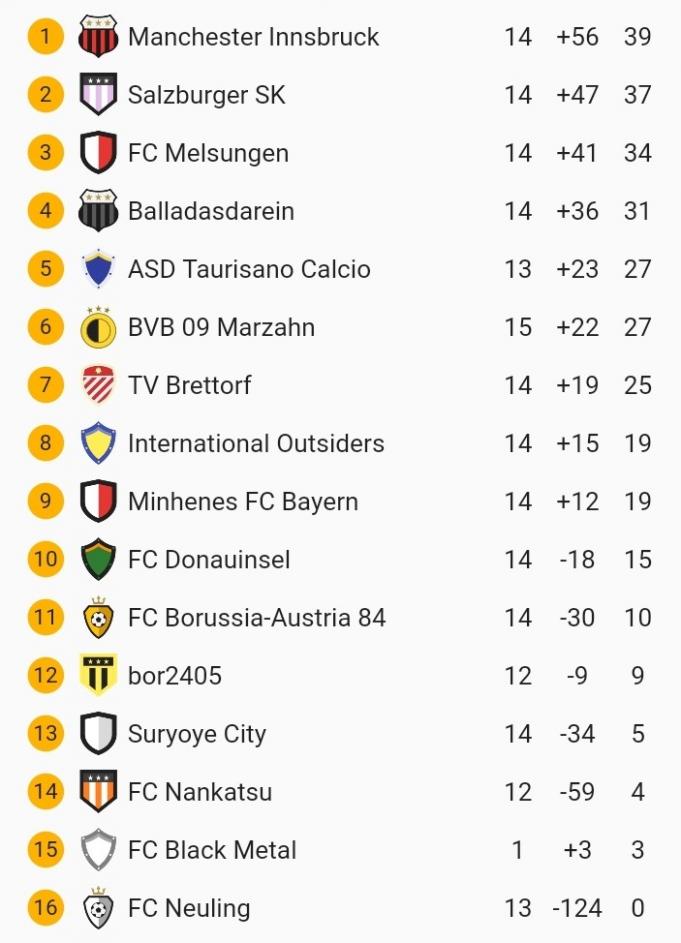Click the rank 16 position badge
Screen dimensions: 681x943
45,908
